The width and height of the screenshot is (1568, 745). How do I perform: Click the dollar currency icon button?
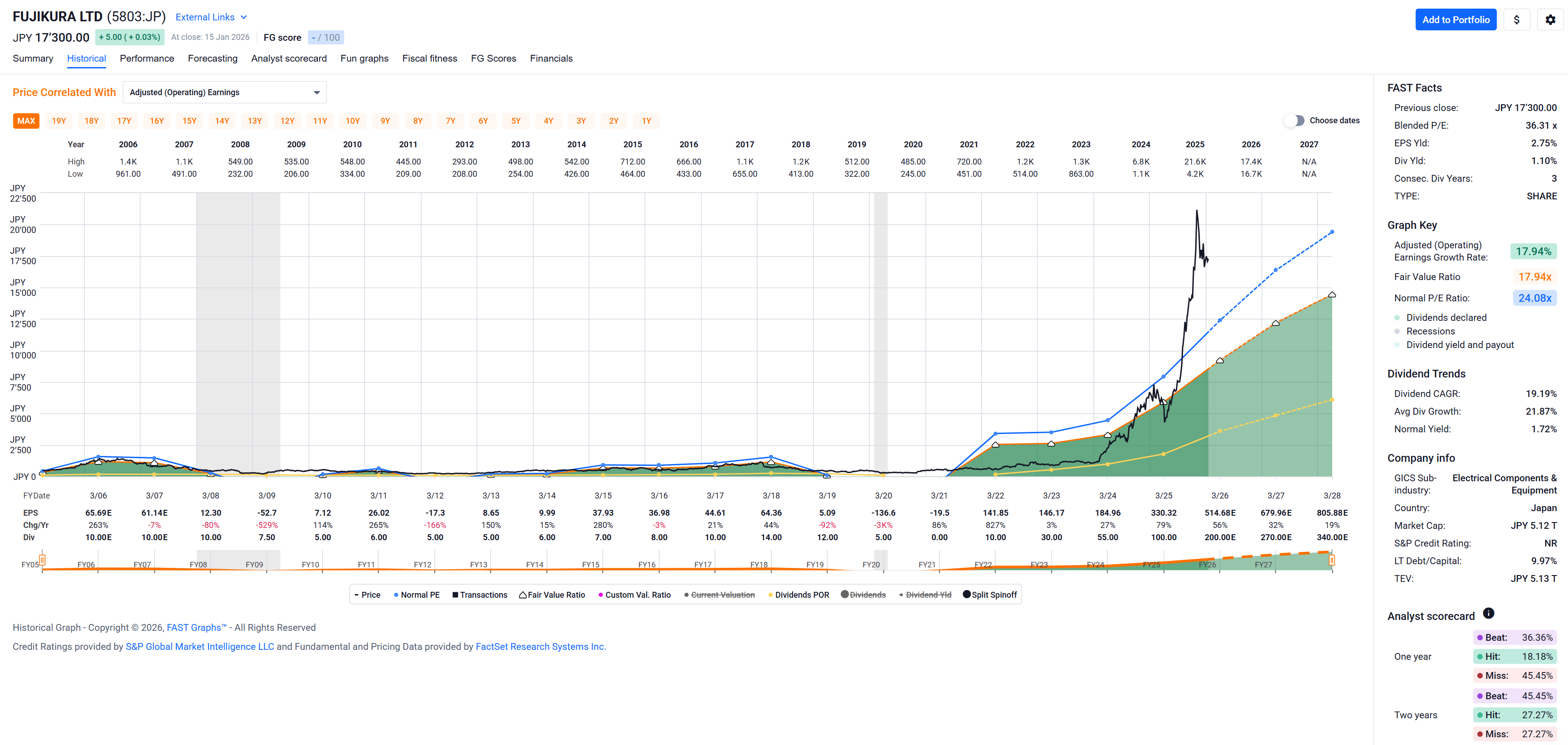[1516, 19]
